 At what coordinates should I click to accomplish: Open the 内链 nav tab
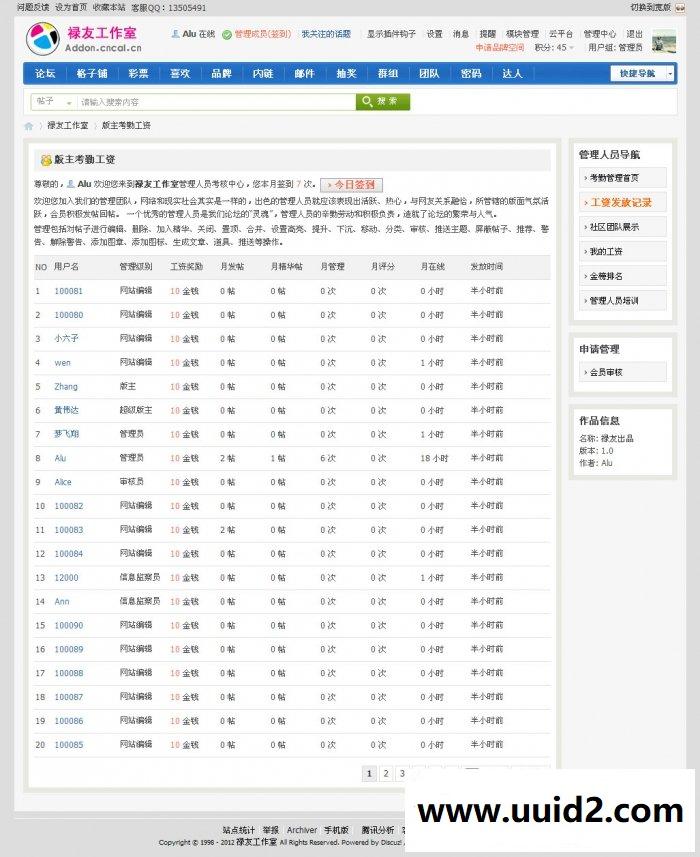[x=263, y=73]
